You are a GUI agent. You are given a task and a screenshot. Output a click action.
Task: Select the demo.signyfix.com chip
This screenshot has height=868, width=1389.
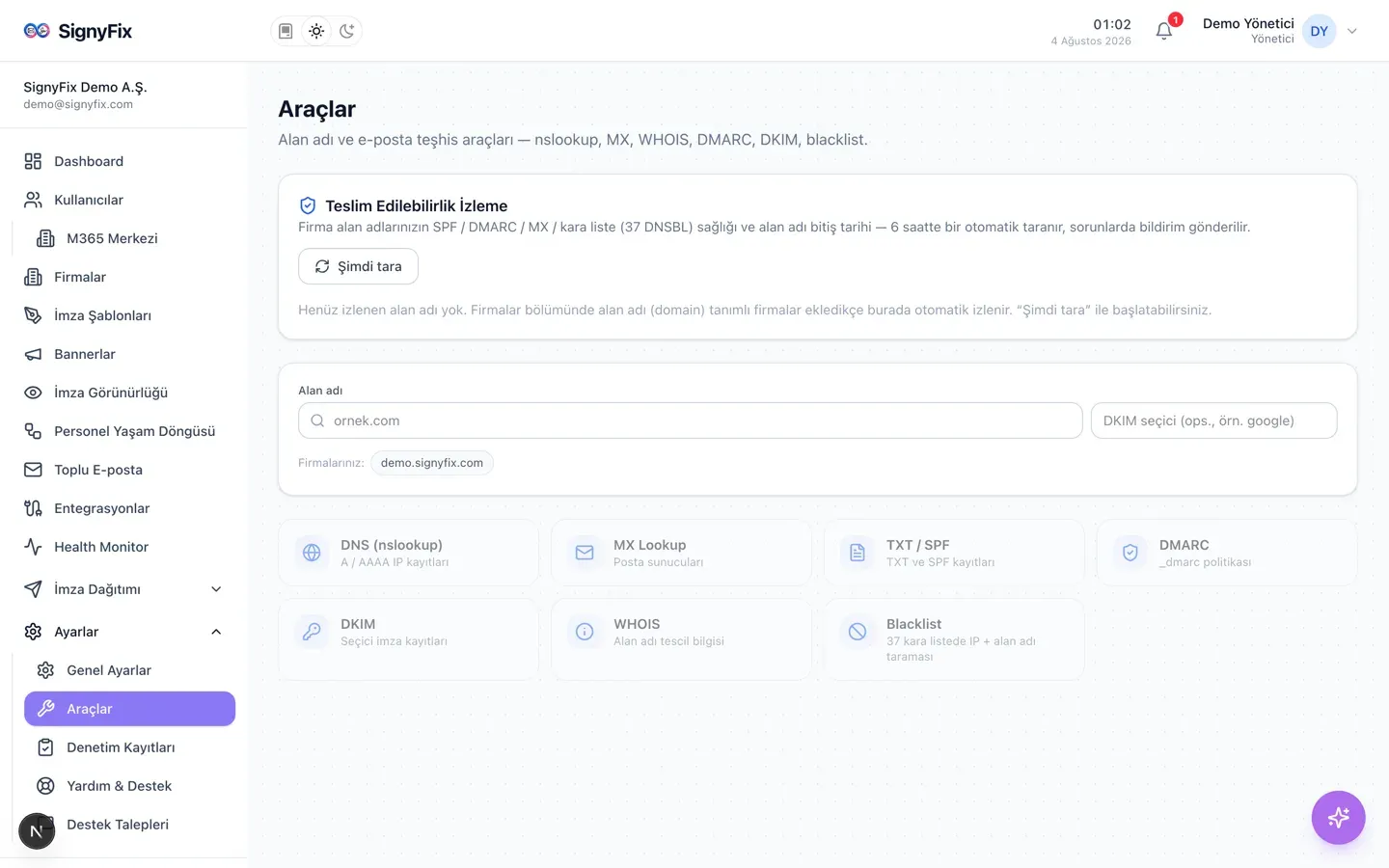(x=432, y=463)
